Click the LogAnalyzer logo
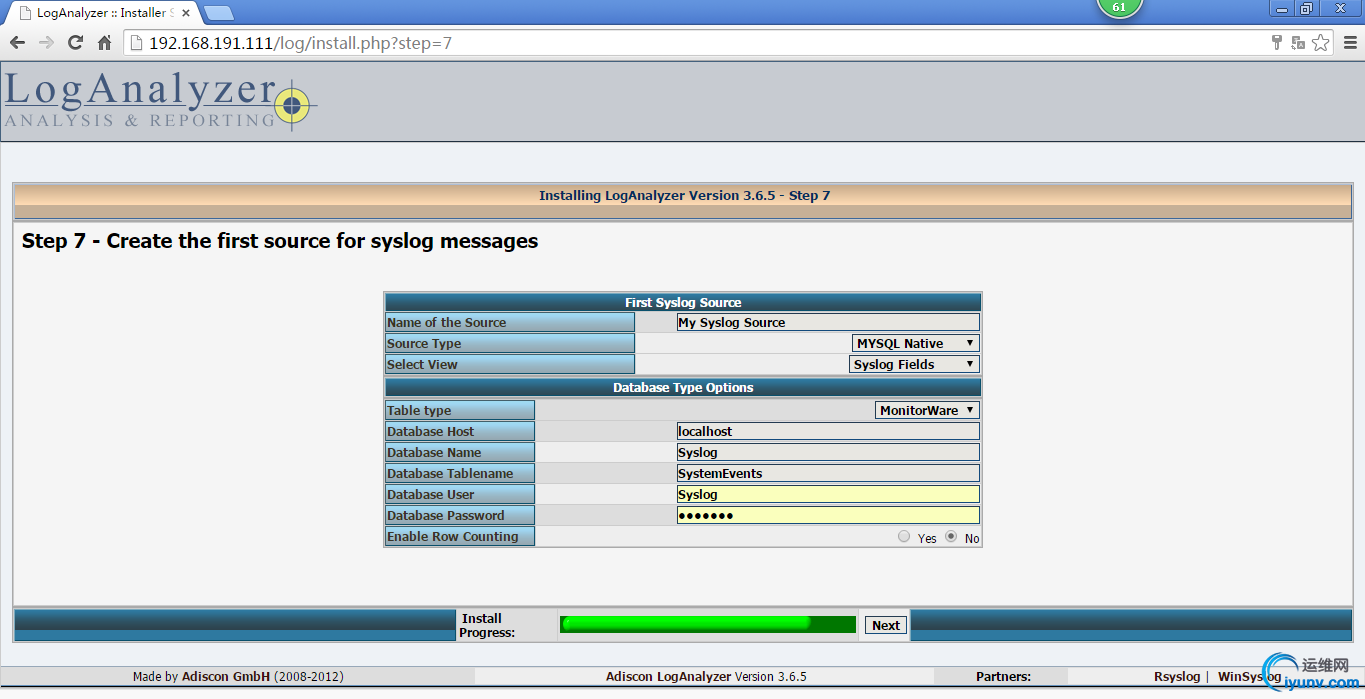This screenshot has width=1365, height=699. [160, 100]
